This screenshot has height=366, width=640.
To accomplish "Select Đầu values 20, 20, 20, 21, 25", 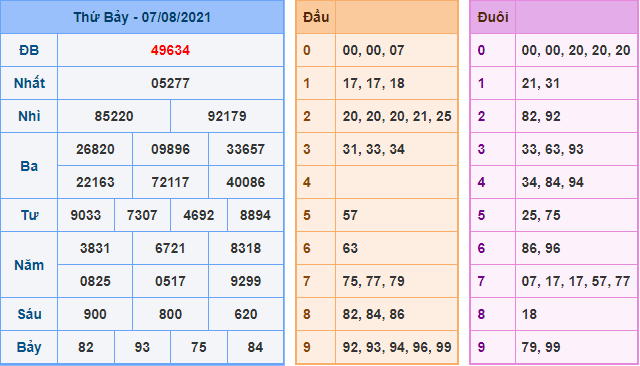I will pyautogui.click(x=397, y=116).
